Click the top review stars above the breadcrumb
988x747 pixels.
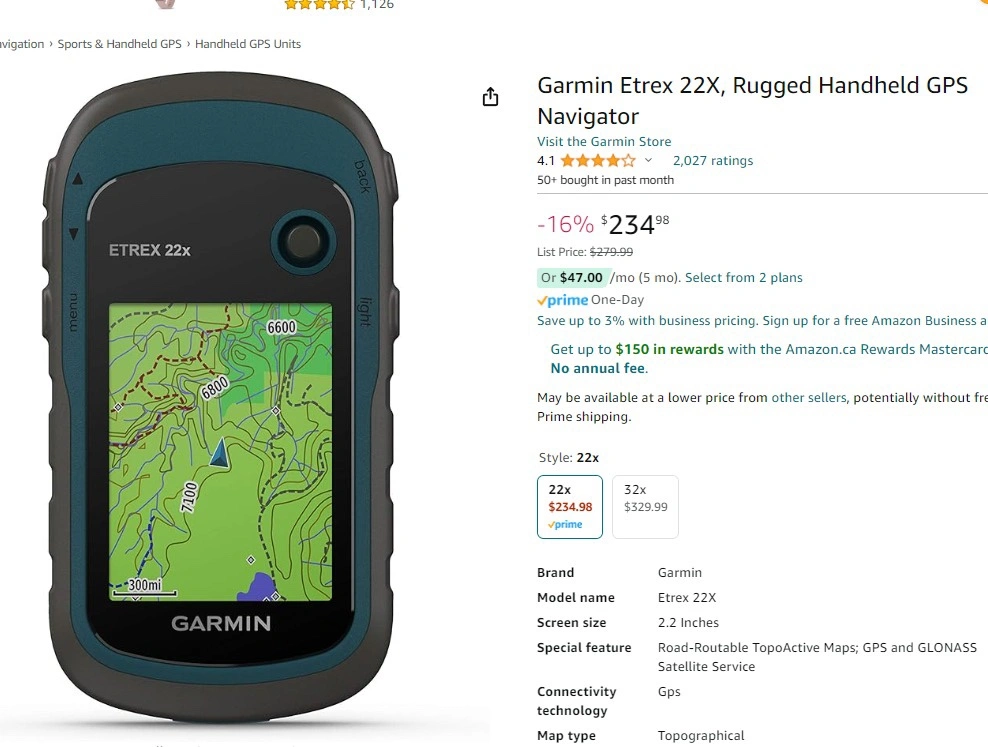pyautogui.click(x=319, y=4)
